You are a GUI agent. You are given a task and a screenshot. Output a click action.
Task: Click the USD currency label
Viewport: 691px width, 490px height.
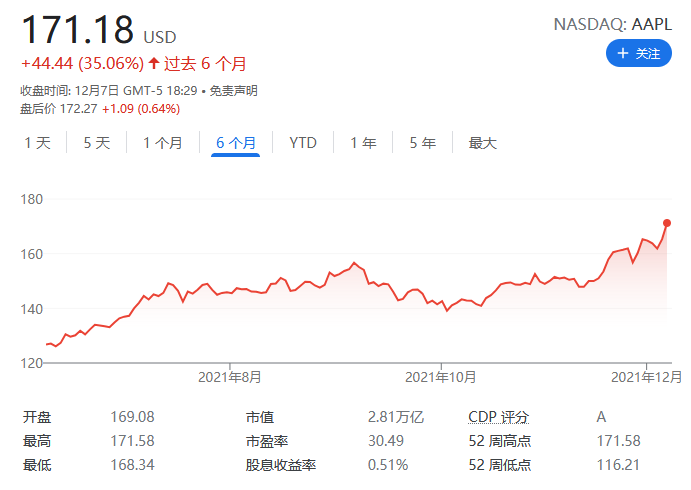click(x=160, y=37)
